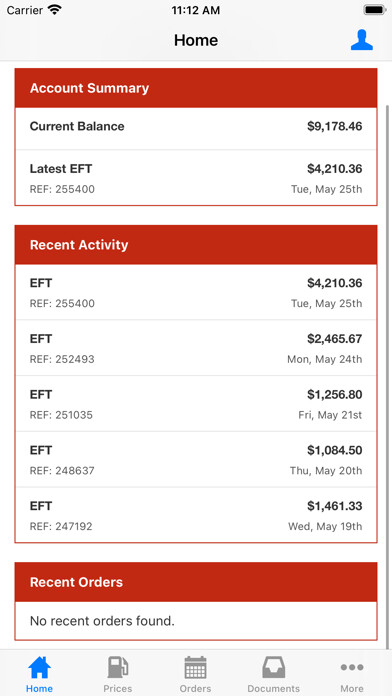Open EFT entry REF 248637
The height and width of the screenshot is (696, 392).
point(196,459)
